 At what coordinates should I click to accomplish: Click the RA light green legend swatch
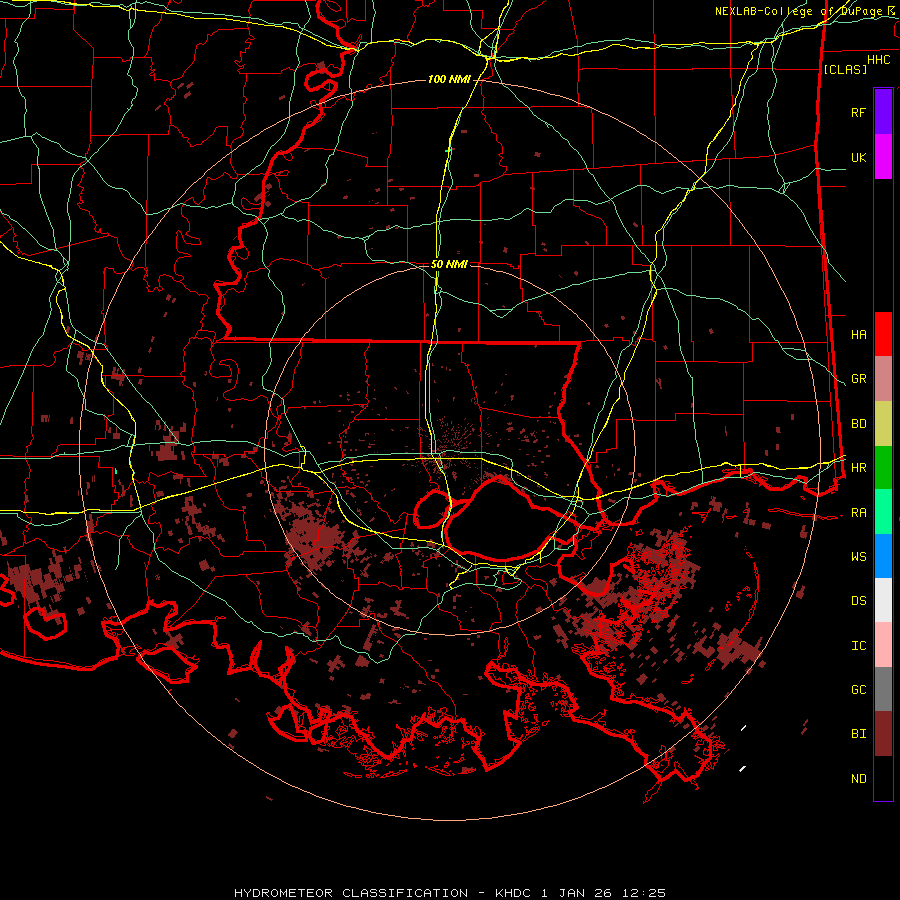883,512
